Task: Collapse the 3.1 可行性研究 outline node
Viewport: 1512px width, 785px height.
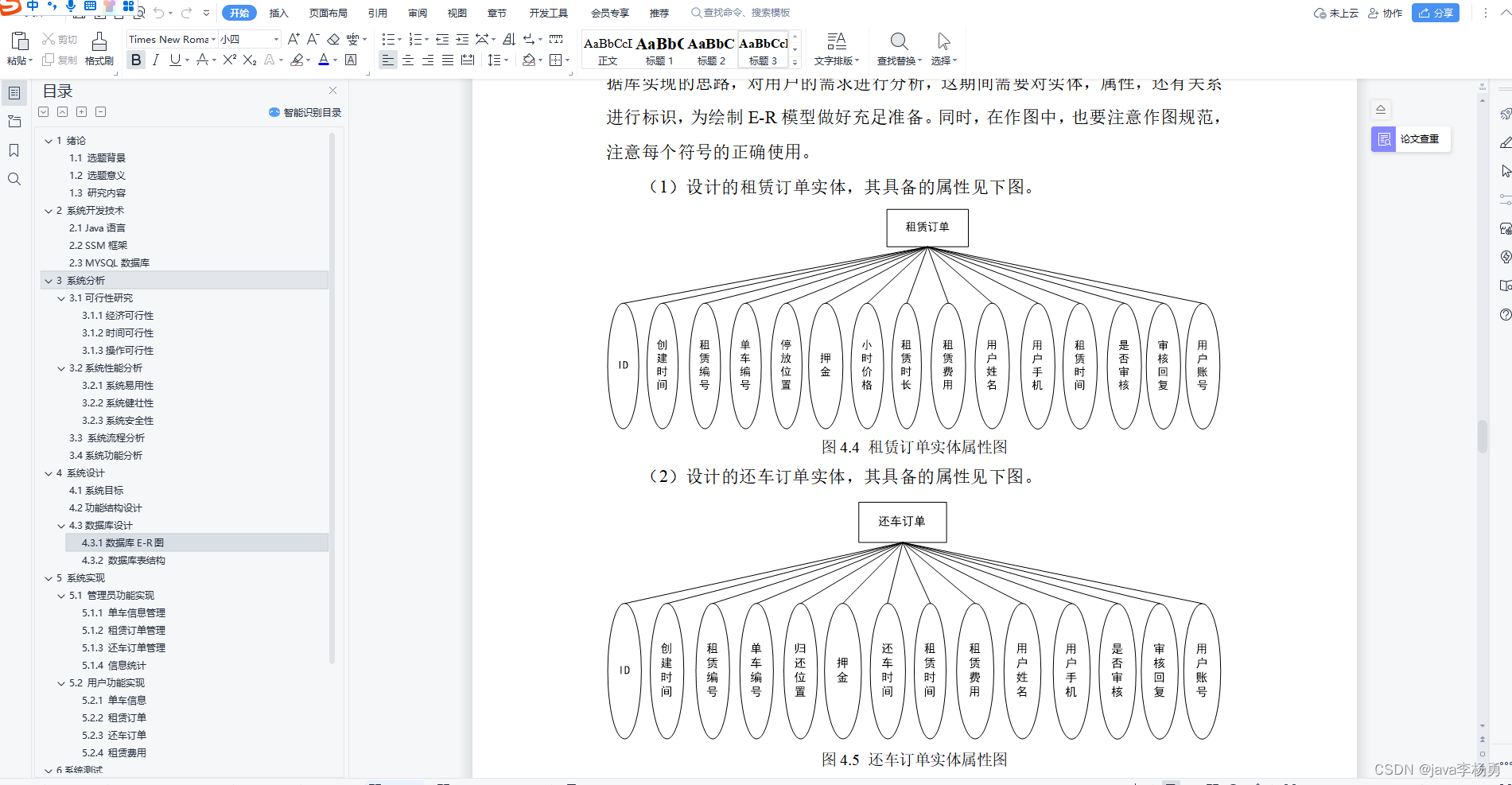Action: (61, 298)
